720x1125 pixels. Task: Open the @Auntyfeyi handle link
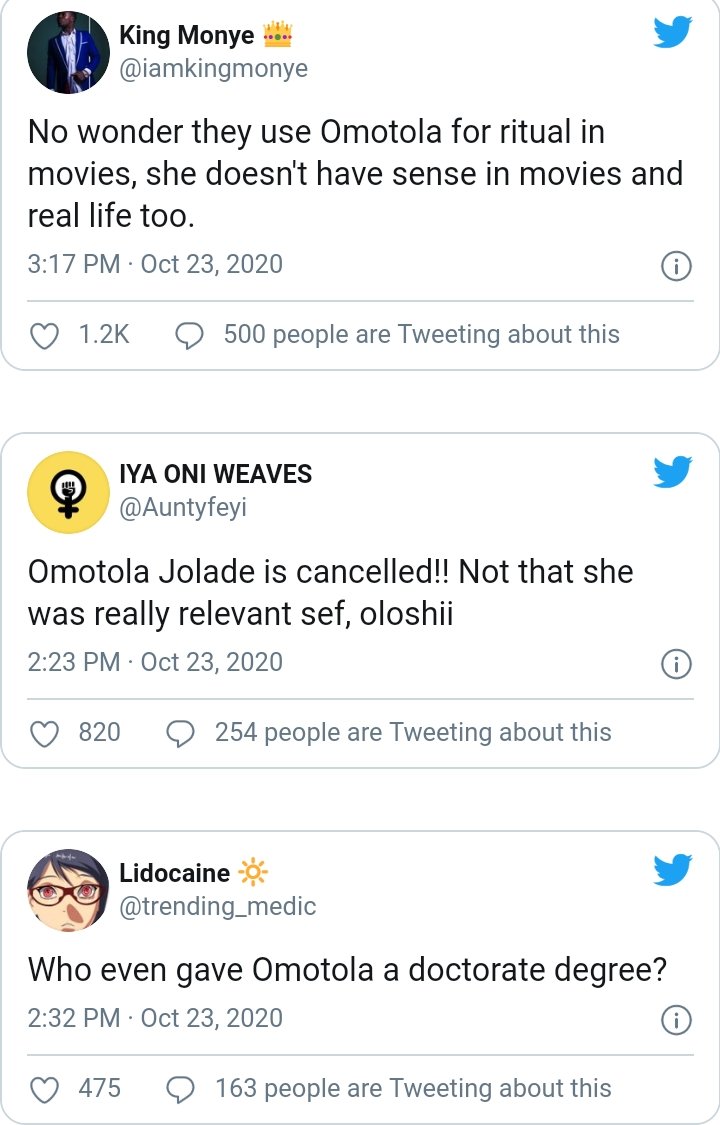183,507
